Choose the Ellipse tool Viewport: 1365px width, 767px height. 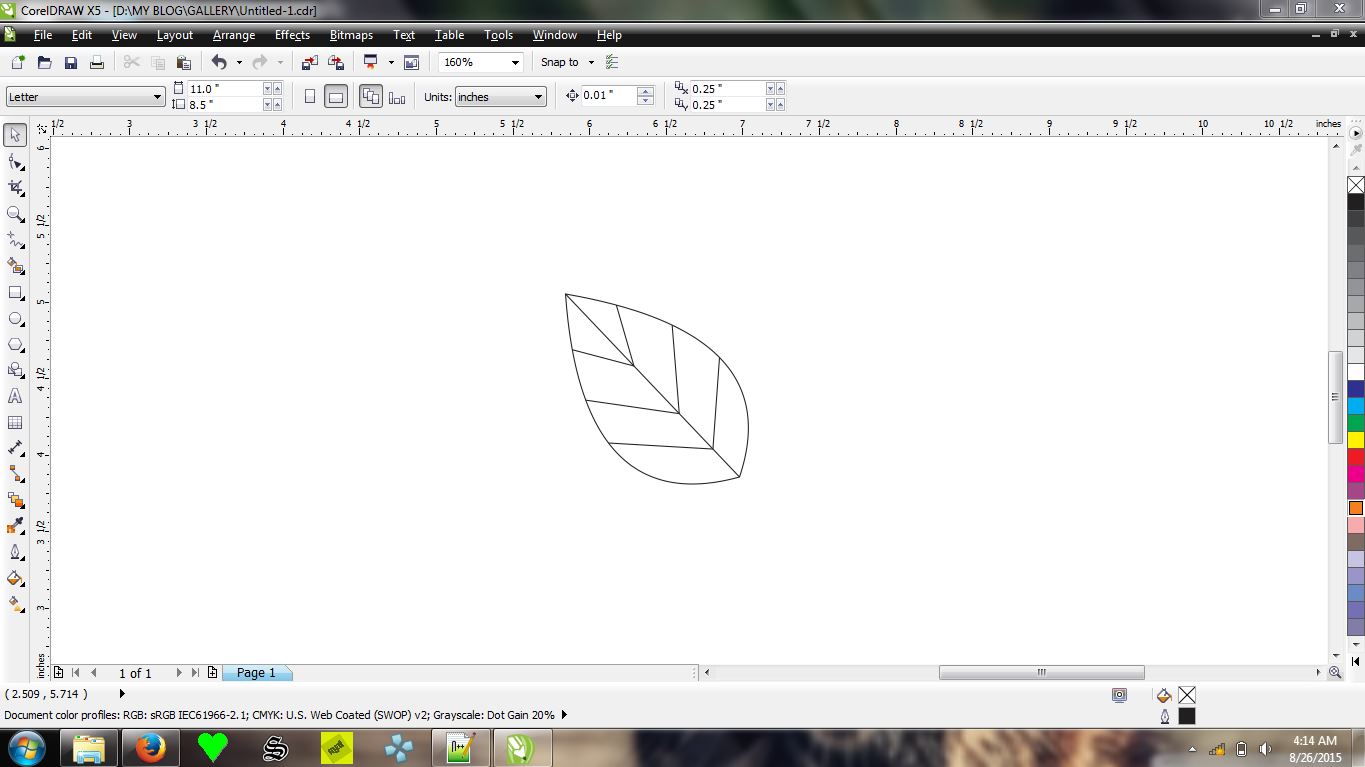15,318
